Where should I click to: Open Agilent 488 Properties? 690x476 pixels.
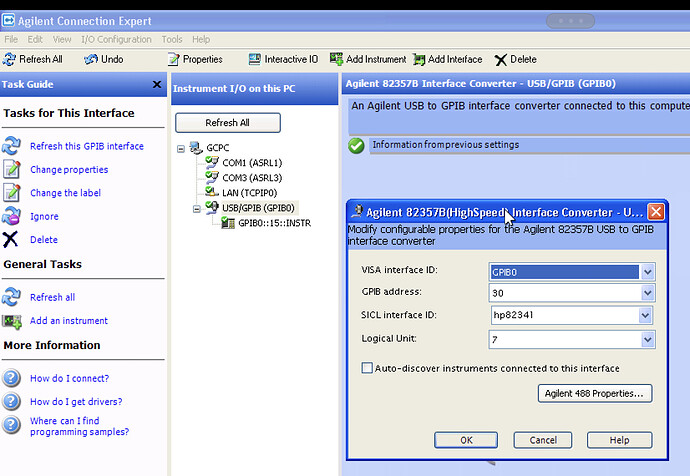click(x=595, y=393)
